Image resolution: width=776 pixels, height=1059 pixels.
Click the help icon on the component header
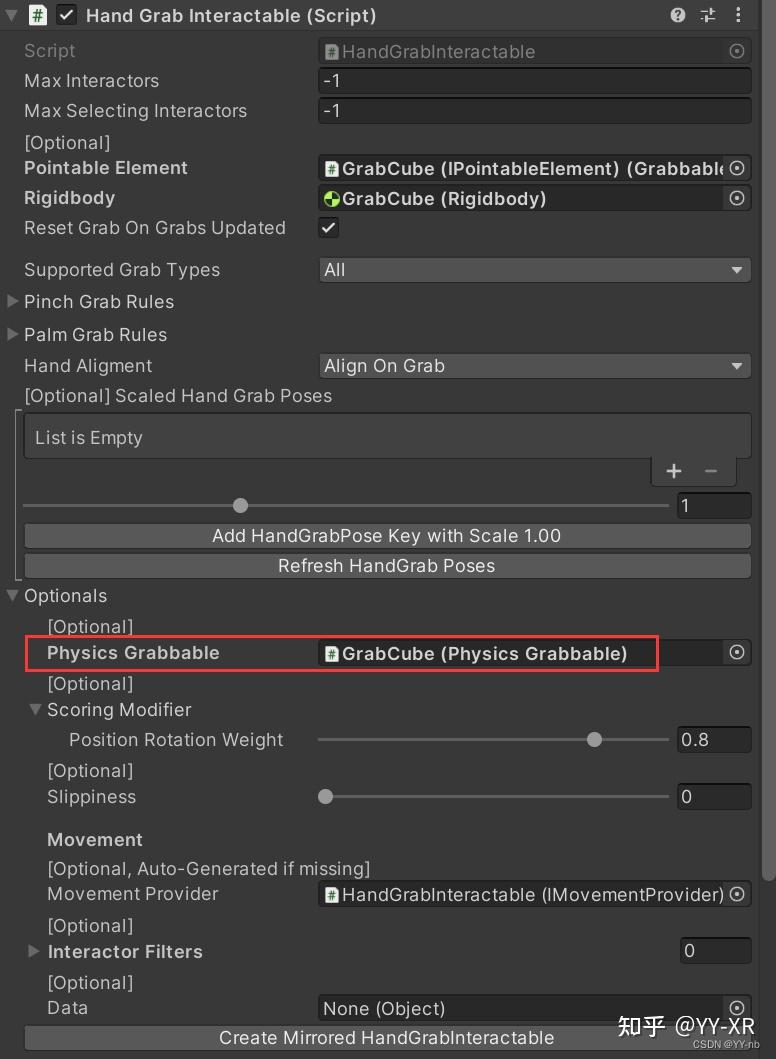click(679, 16)
